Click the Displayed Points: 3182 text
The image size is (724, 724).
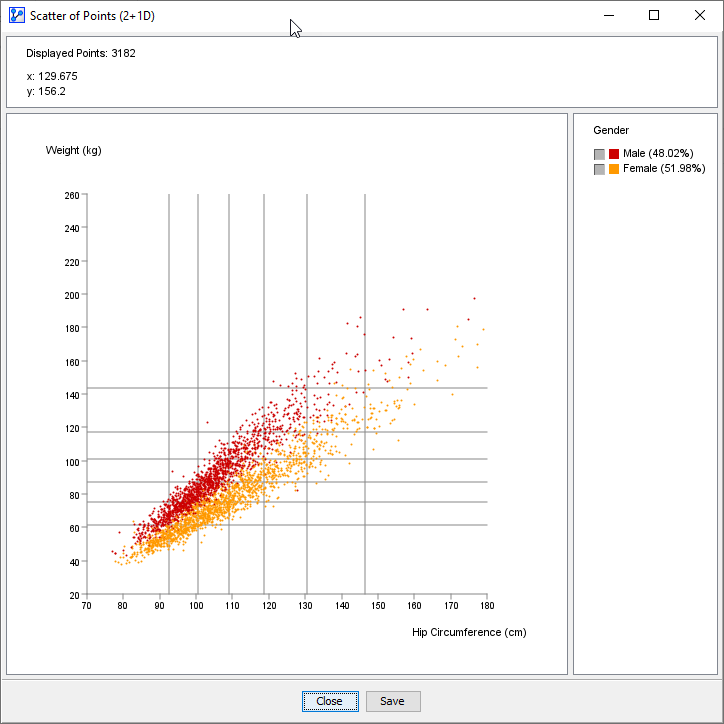point(81,54)
